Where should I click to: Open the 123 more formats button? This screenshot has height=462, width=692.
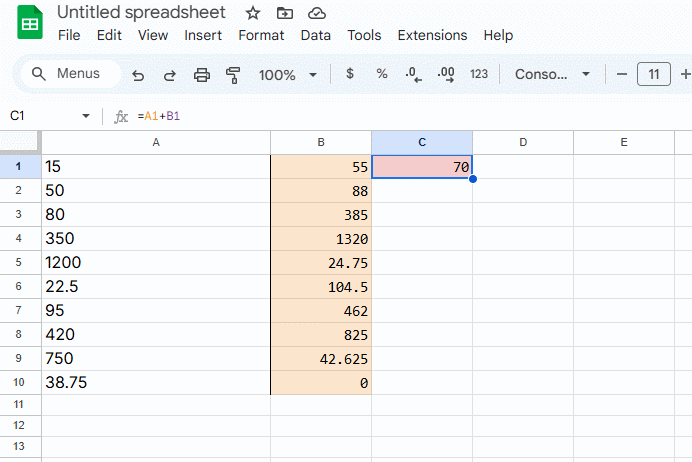coord(479,74)
